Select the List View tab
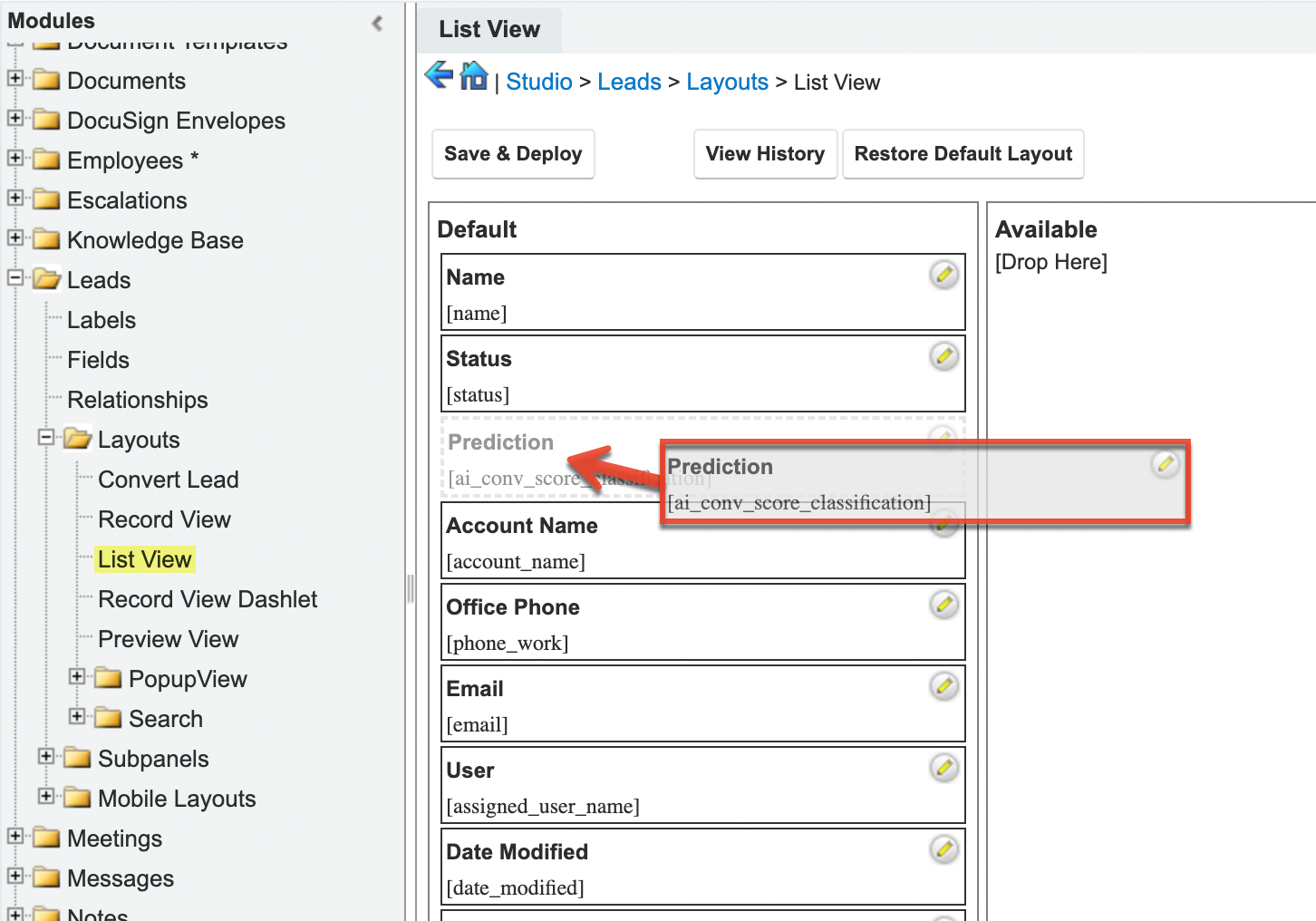Image resolution: width=1316 pixels, height=921 pixels. [489, 30]
